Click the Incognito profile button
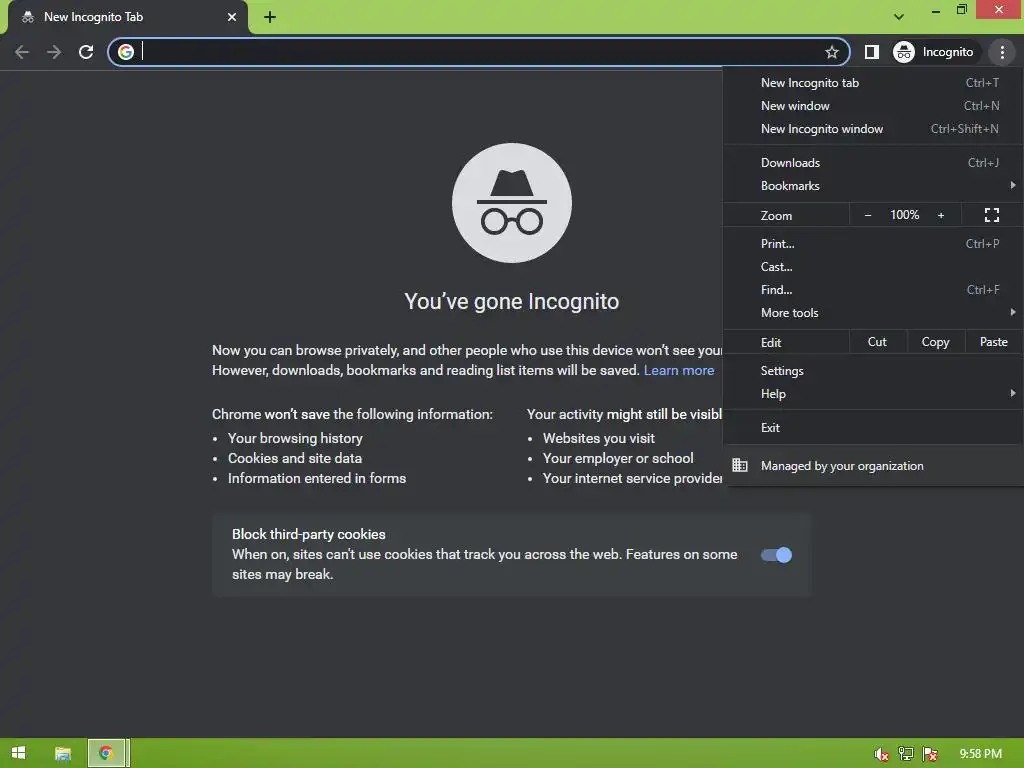 pyautogui.click(x=934, y=52)
